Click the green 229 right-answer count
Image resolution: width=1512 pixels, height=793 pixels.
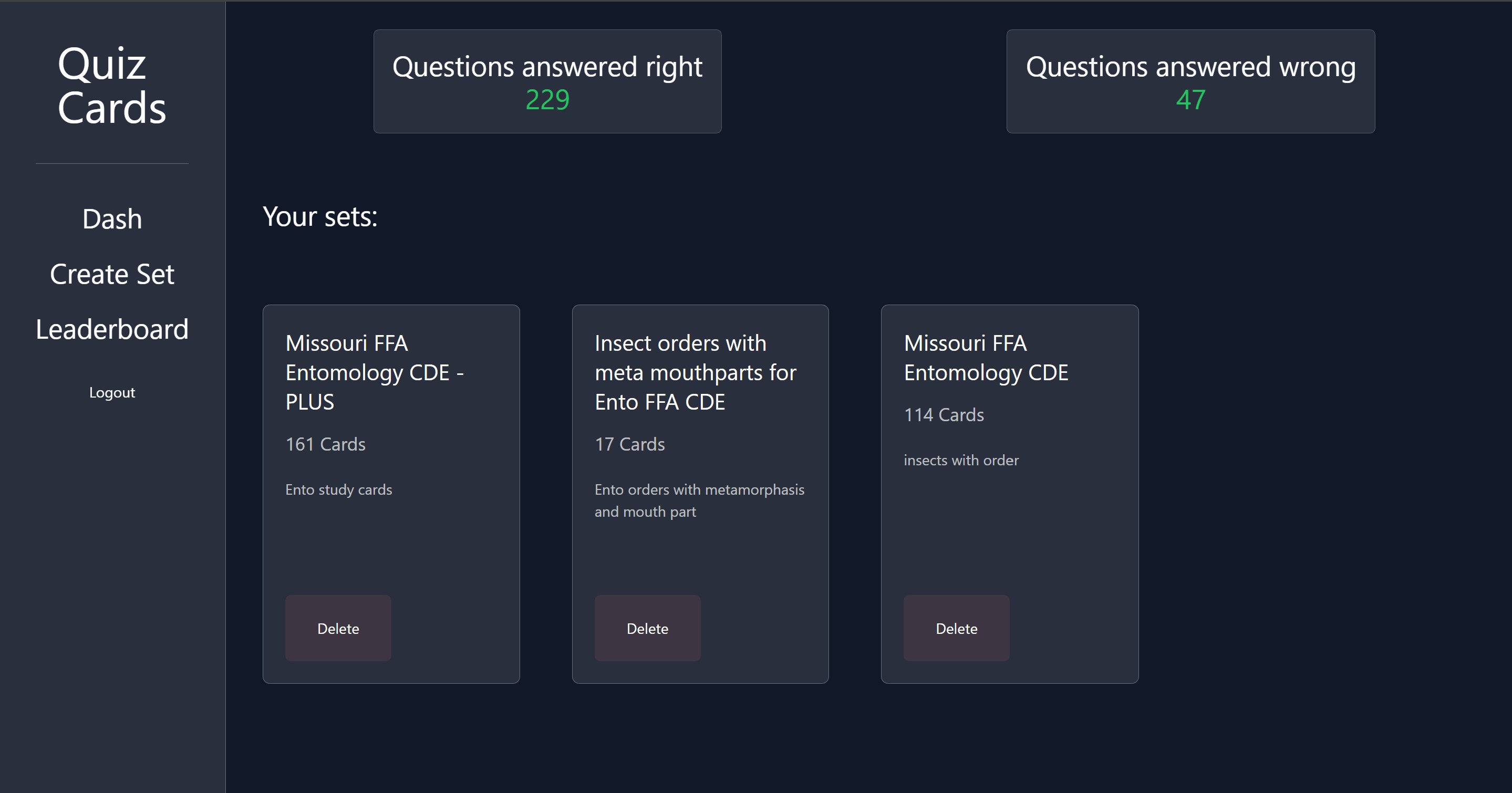point(547,100)
